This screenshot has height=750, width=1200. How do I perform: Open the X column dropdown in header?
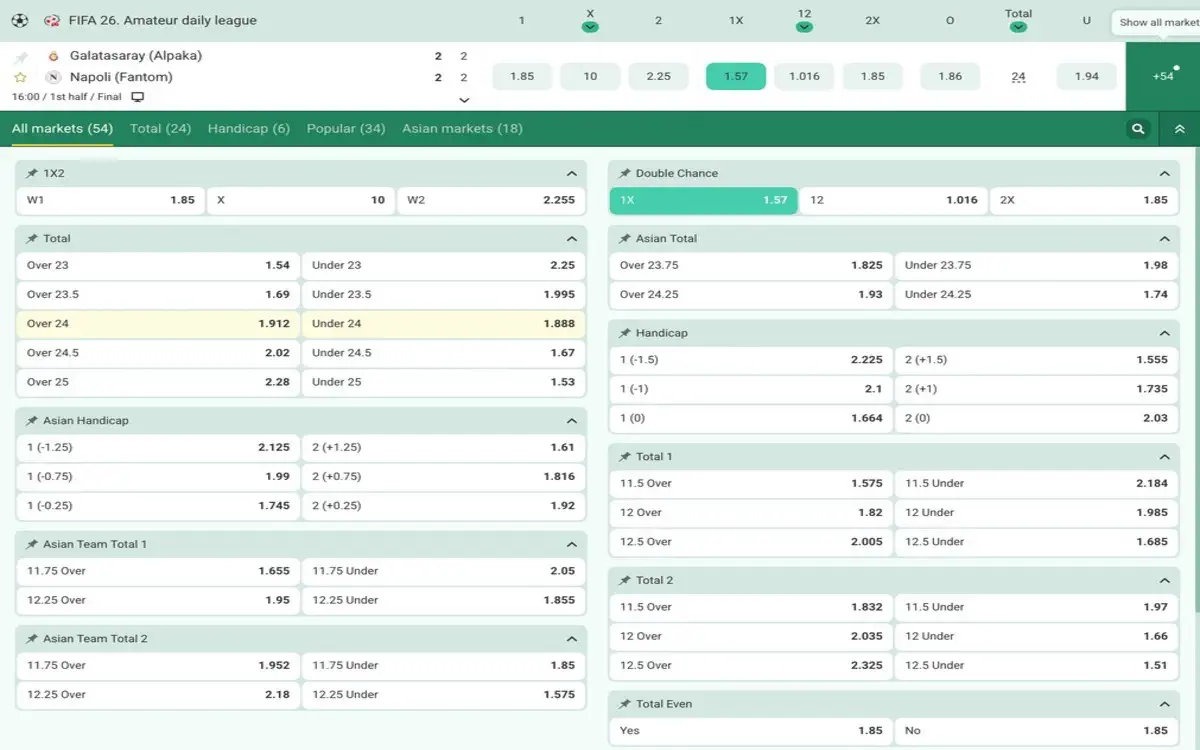click(x=590, y=27)
